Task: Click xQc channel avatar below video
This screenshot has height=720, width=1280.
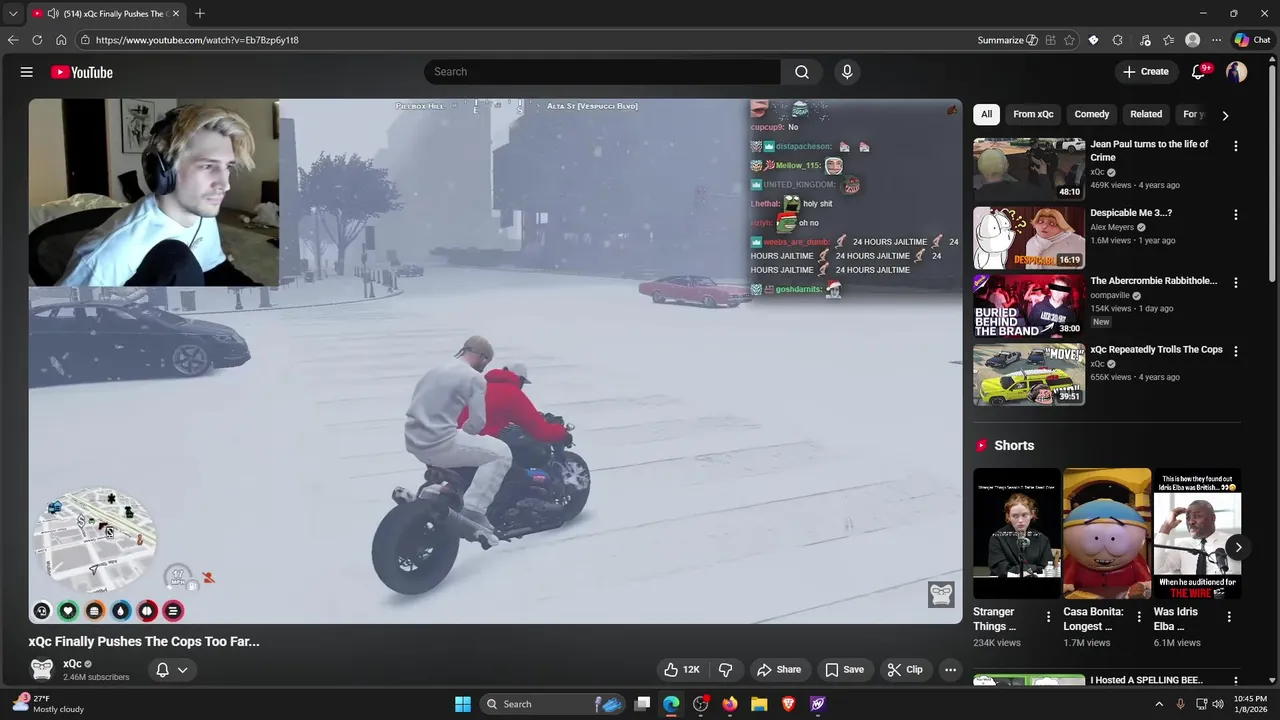Action: 42,670
